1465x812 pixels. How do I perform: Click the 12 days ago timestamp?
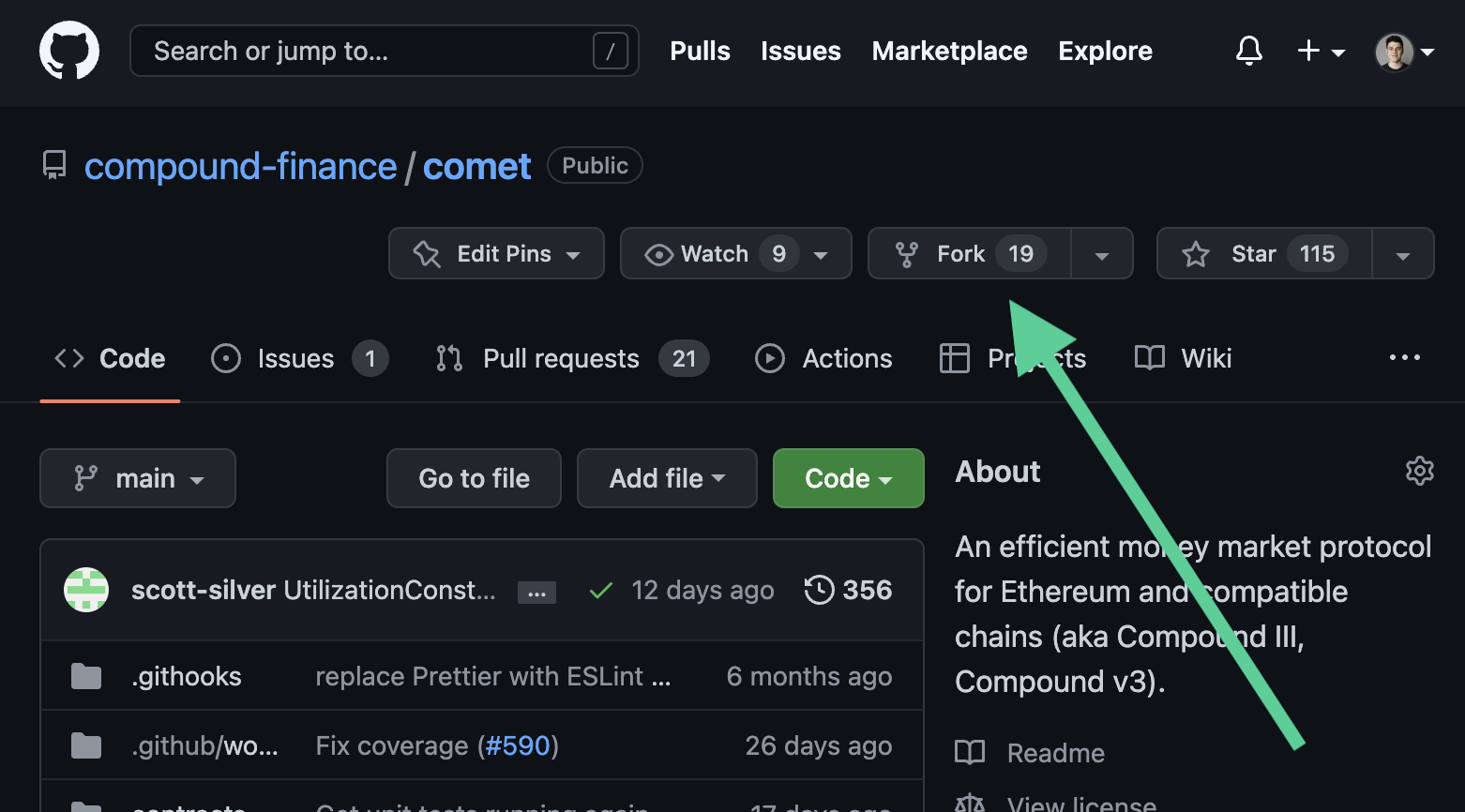point(702,590)
